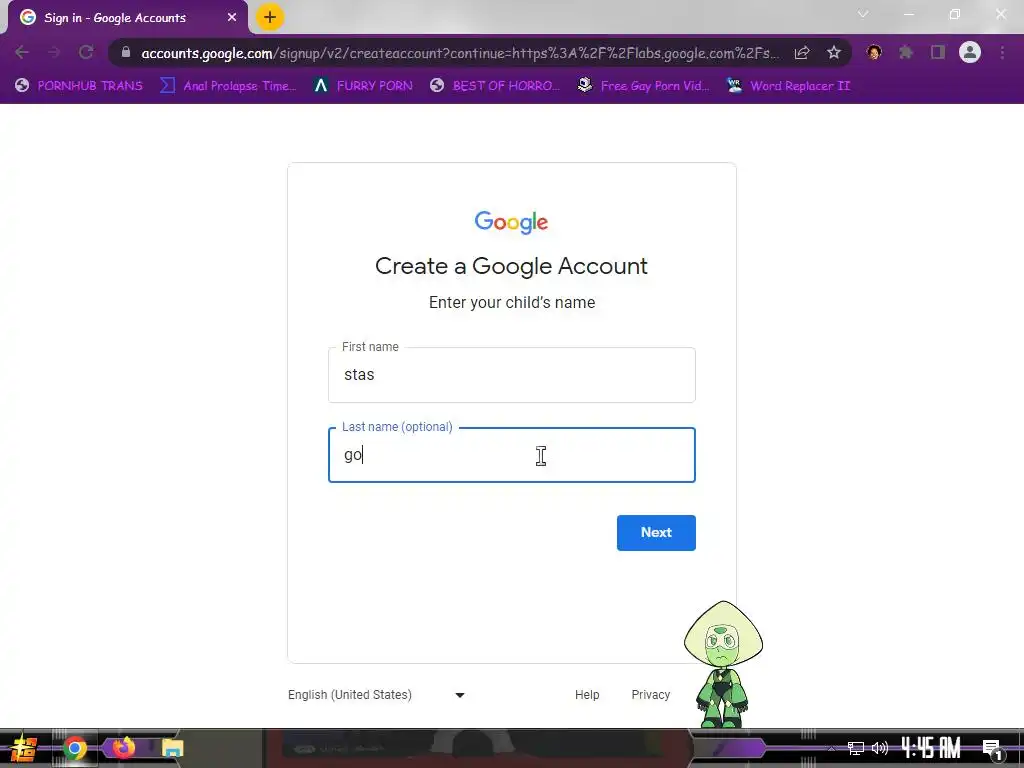Click the Next button
The width and height of the screenshot is (1024, 768).
[x=656, y=533]
